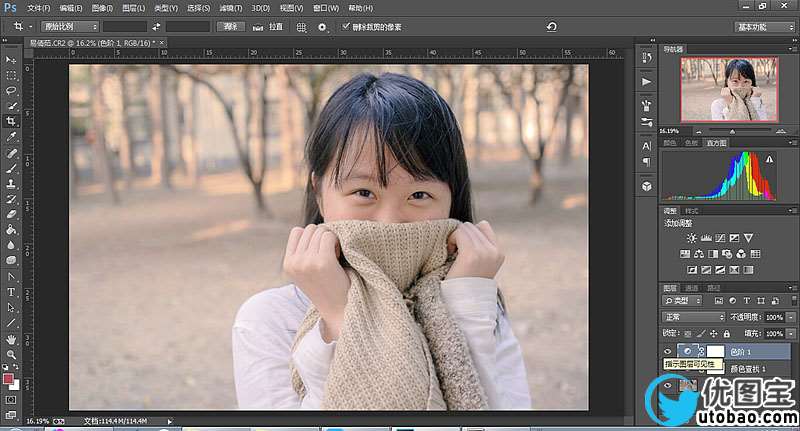Toggle the 删除裁剪的像素 checkbox
This screenshot has width=800, height=431.
(346, 27)
